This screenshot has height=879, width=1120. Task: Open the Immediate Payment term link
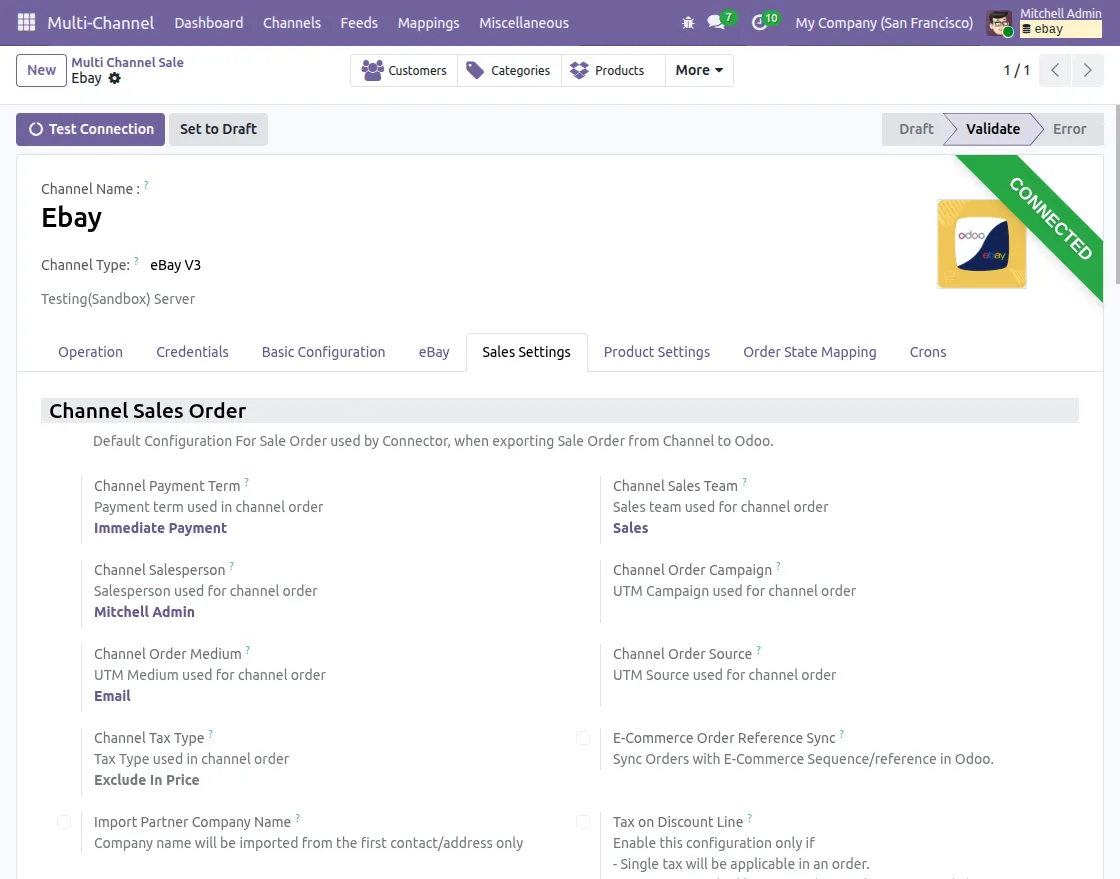tap(160, 528)
